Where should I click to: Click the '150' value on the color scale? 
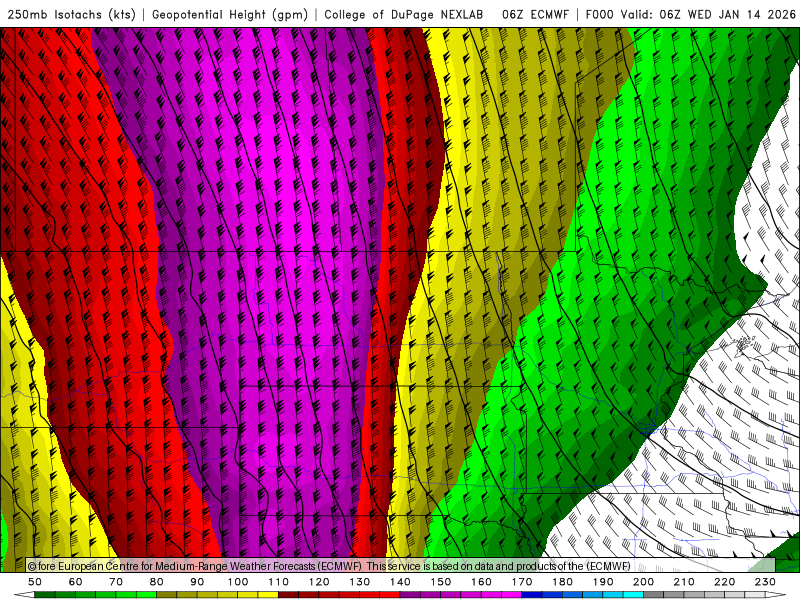coord(441,582)
